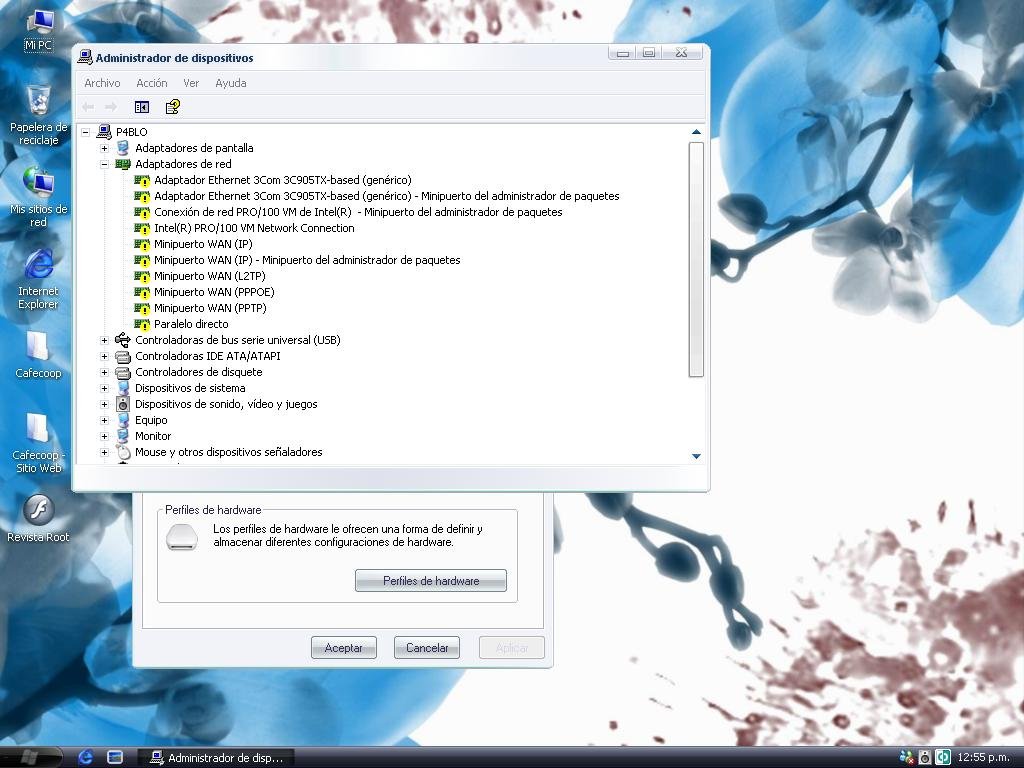
Task: Select Intel(R) PRO/100 VM Network Connection
Action: pyautogui.click(x=254, y=229)
